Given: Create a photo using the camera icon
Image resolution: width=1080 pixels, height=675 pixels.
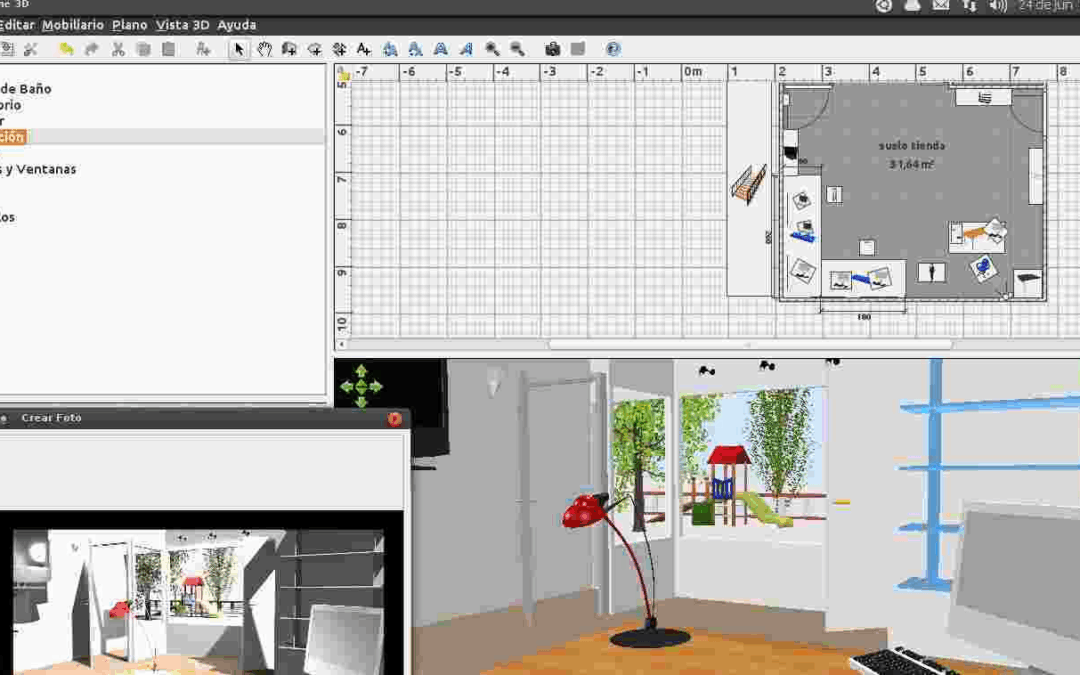Looking at the screenshot, I should pyautogui.click(x=552, y=49).
